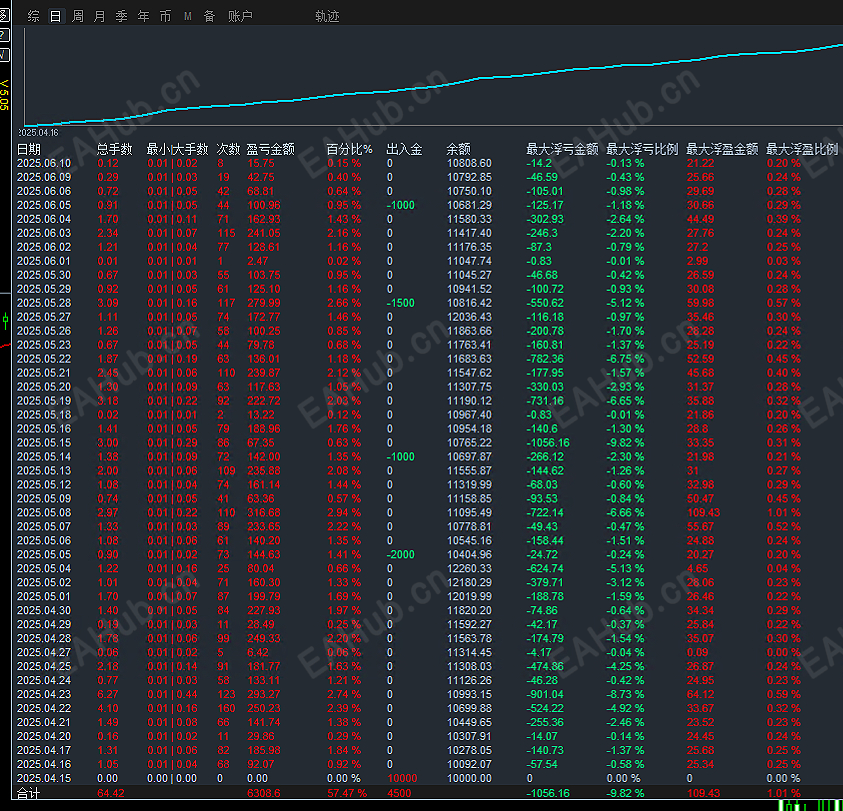This screenshot has height=811, width=843.
Task: Click balance 10808.60 on 2025.06.10
Action: coord(469,163)
